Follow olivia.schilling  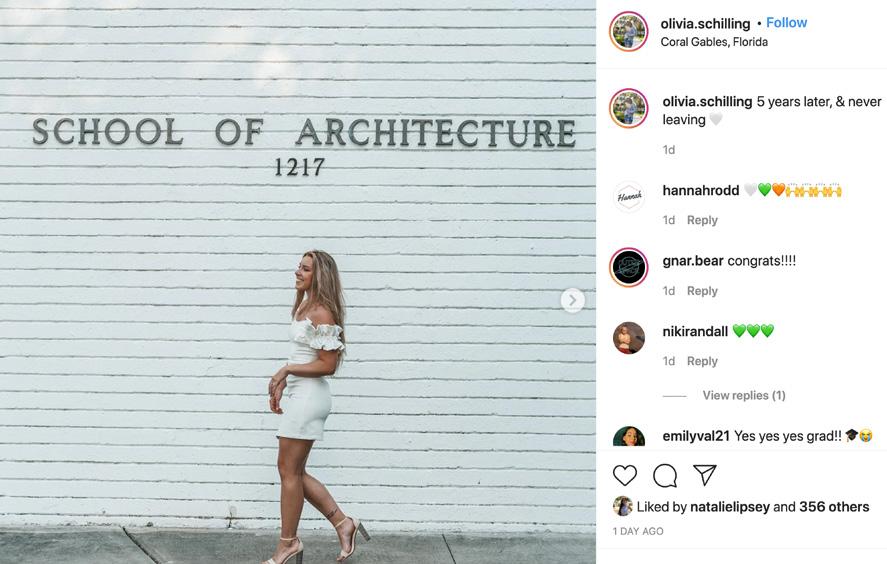point(786,23)
